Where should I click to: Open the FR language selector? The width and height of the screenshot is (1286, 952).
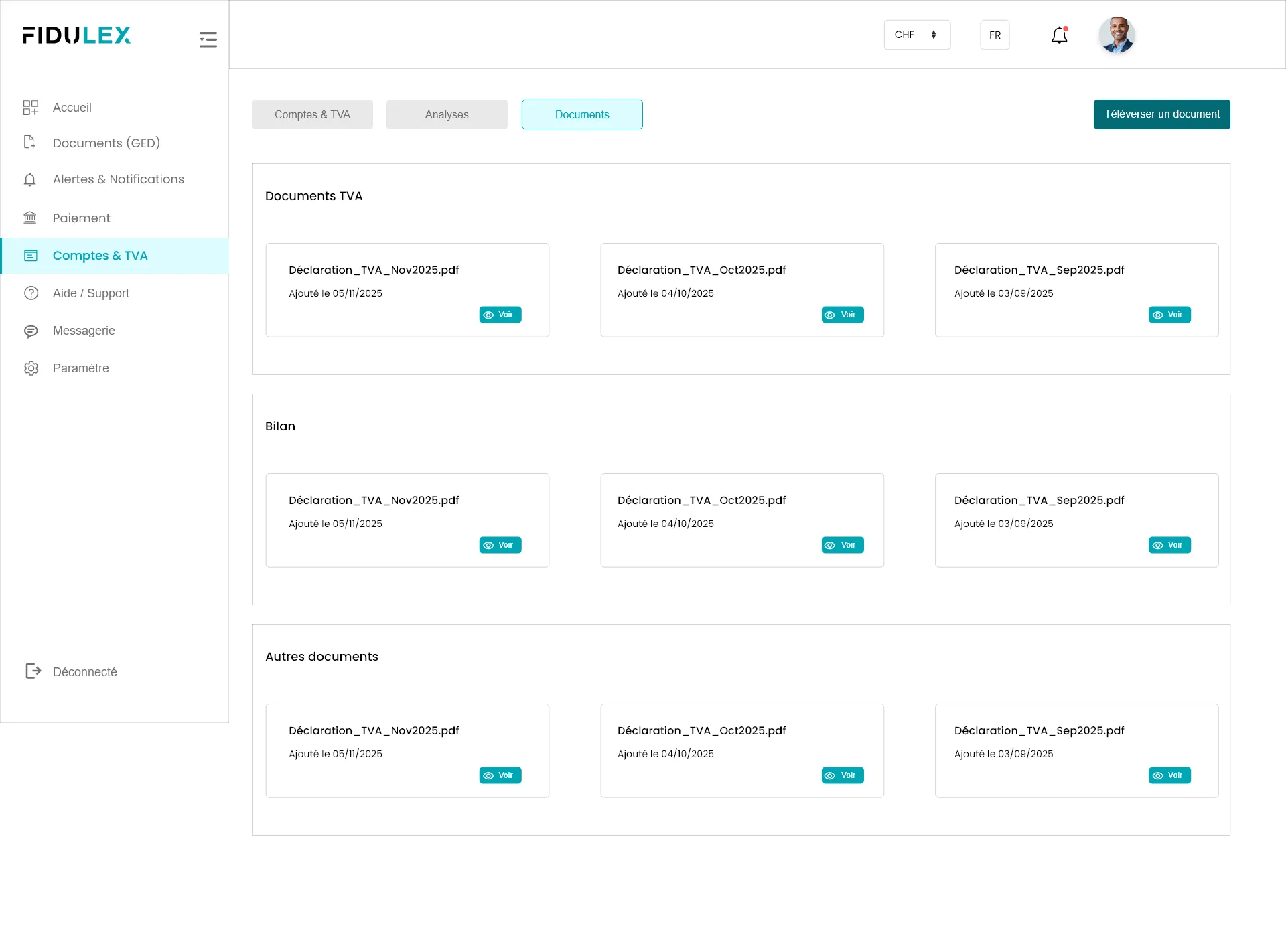point(995,35)
